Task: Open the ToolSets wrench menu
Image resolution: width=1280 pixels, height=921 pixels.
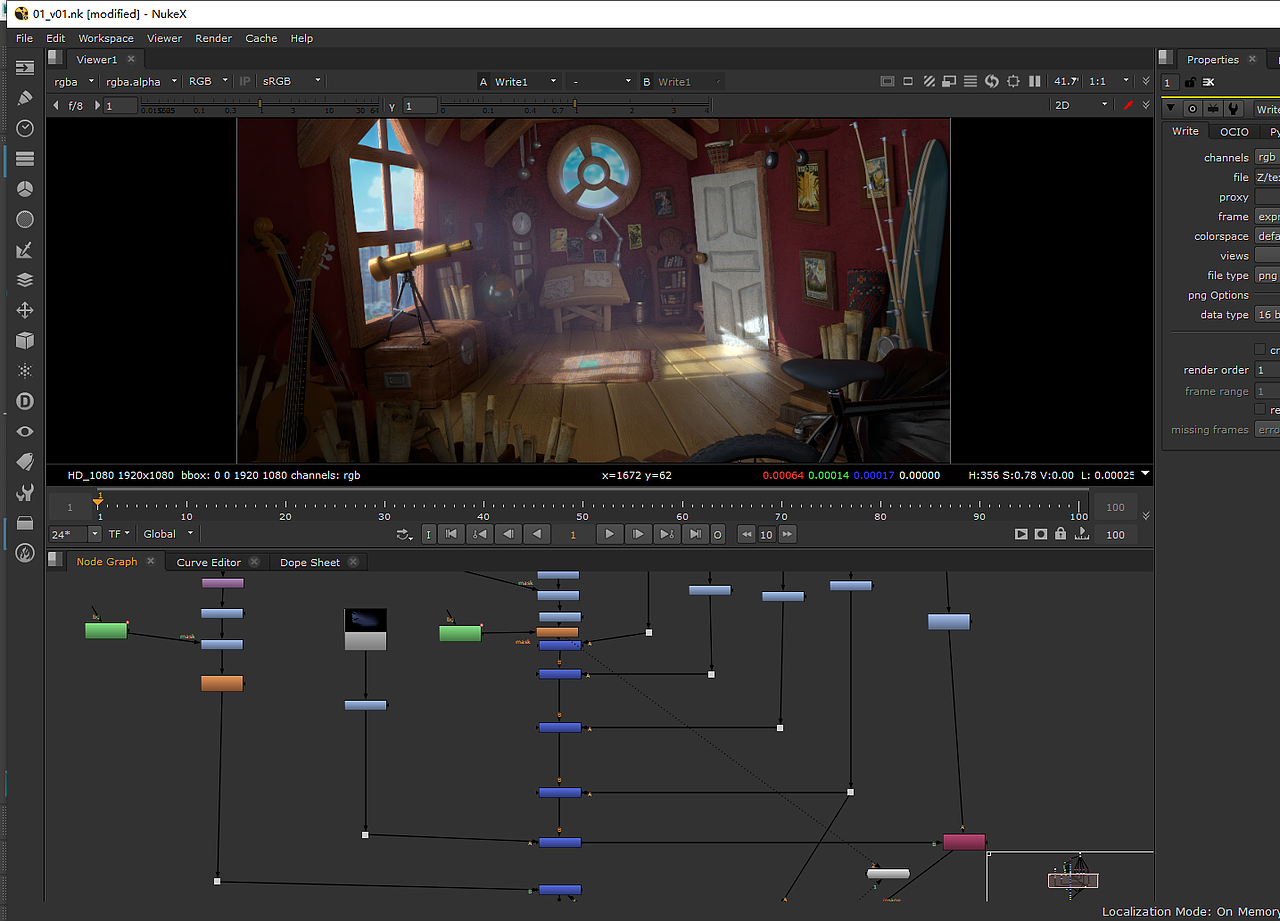Action: pyautogui.click(x=25, y=492)
